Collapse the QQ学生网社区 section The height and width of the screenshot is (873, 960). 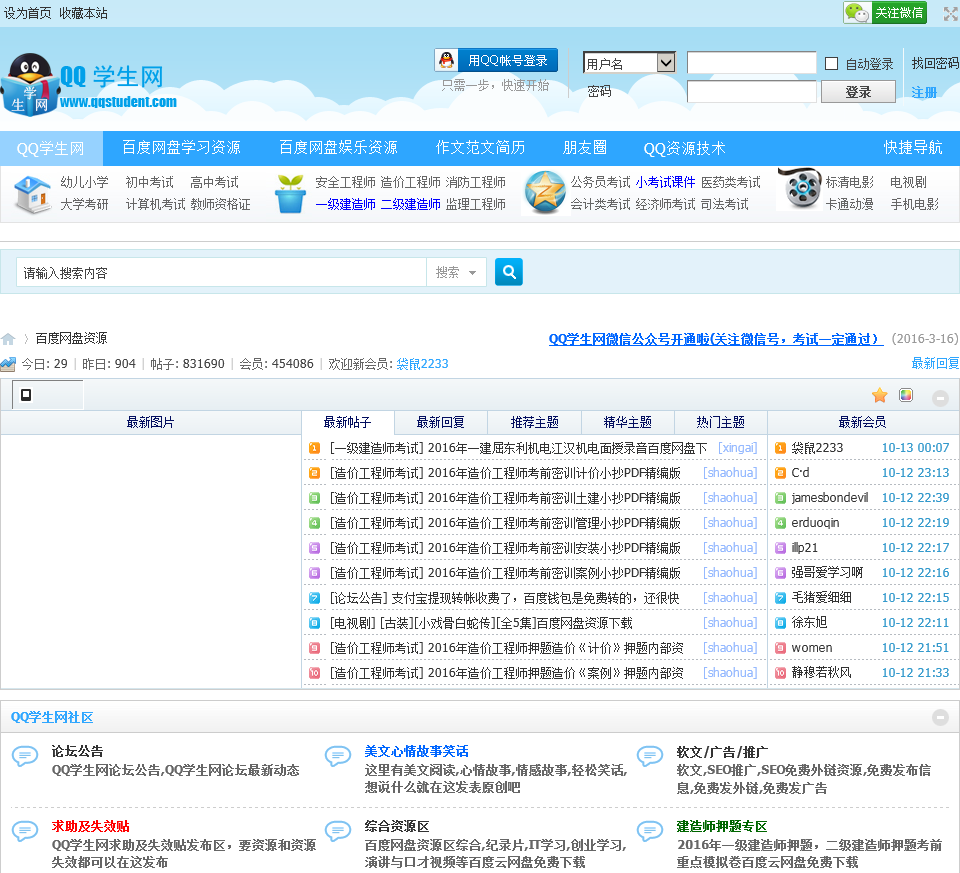940,717
